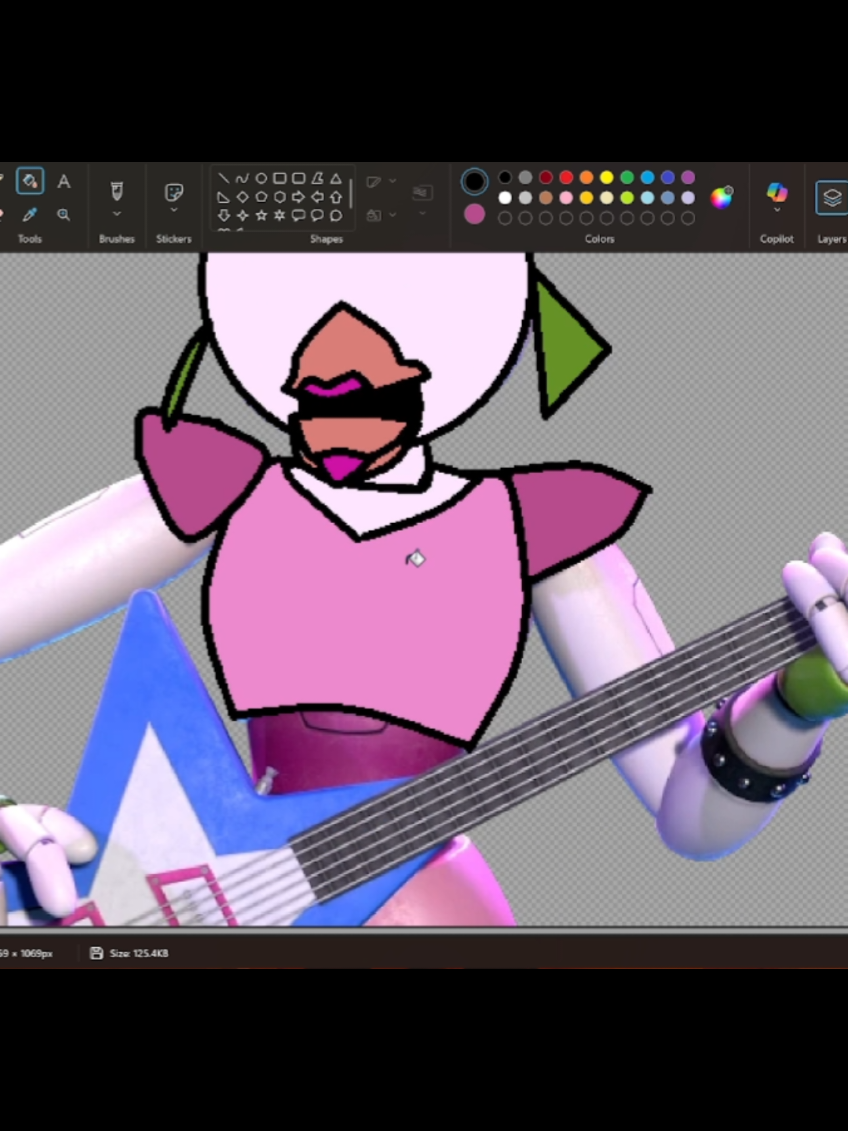The height and width of the screenshot is (1131, 848).
Task: Pick lavender from the color palette
Action: pyautogui.click(x=688, y=198)
